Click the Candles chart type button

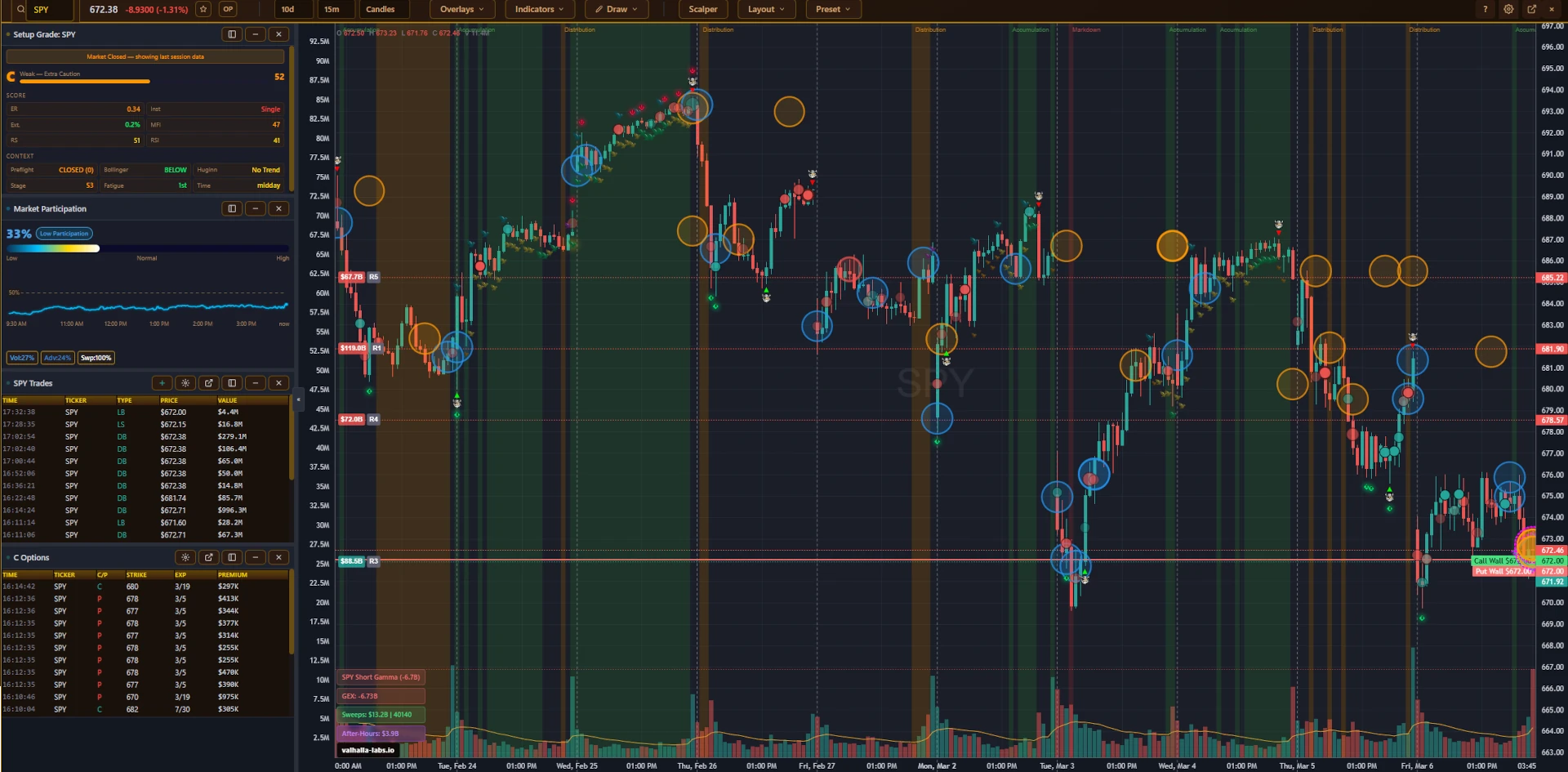[381, 9]
